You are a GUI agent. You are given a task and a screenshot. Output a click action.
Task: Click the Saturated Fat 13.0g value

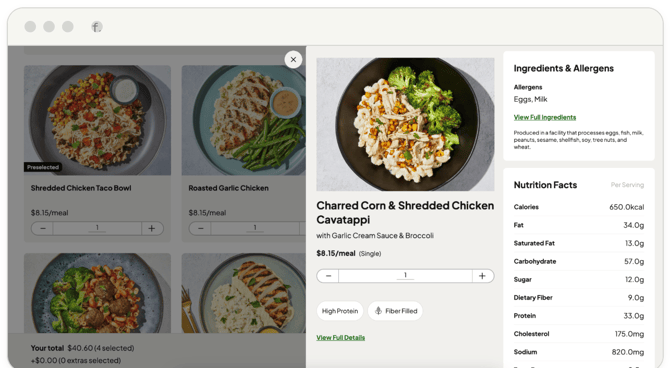pyautogui.click(x=634, y=243)
